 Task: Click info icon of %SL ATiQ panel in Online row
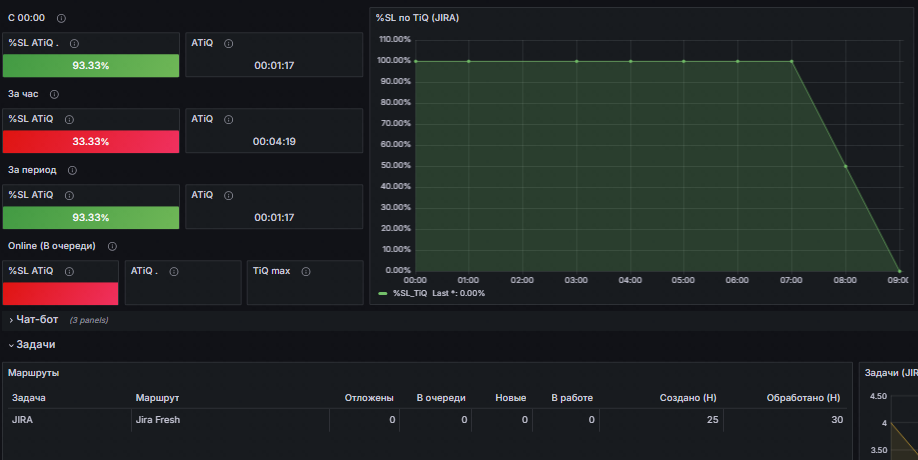click(69, 272)
